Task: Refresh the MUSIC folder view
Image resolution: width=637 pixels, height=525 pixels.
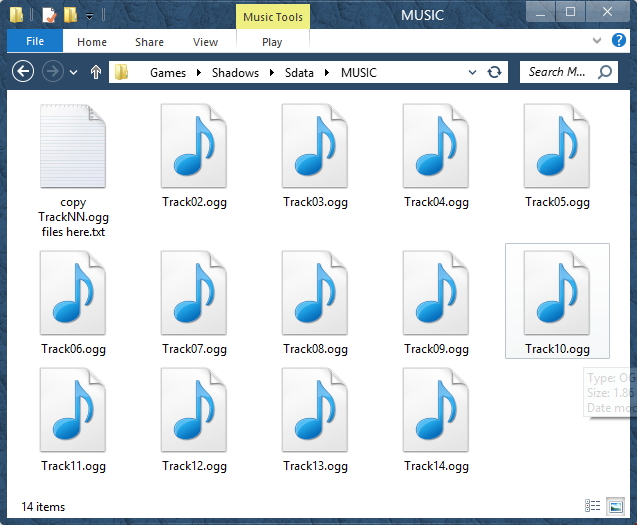Action: pos(494,72)
